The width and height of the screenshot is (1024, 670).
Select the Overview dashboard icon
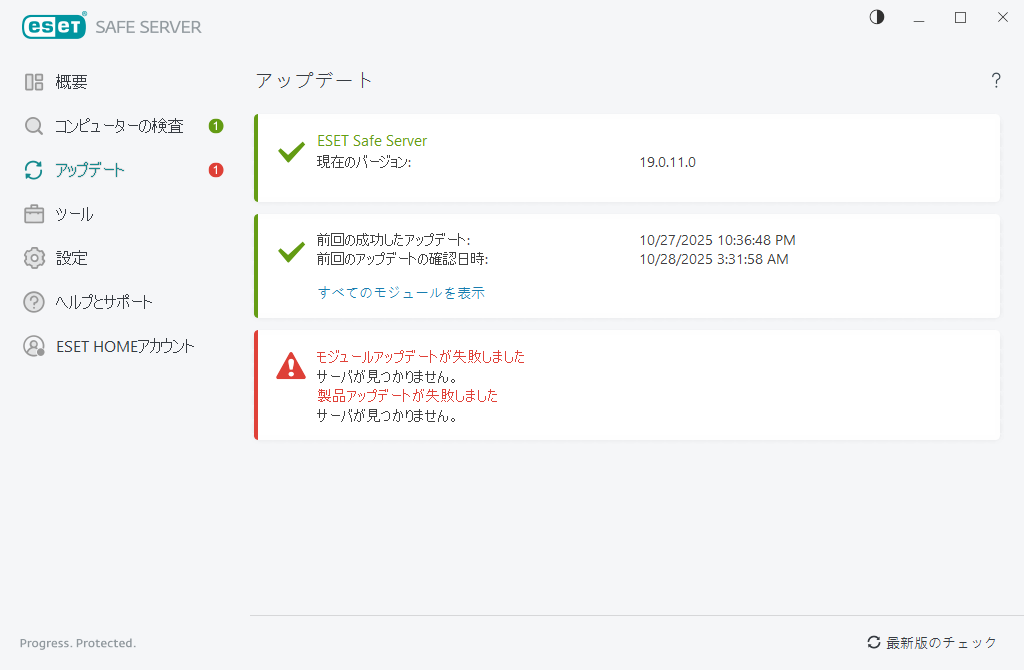coord(31,82)
